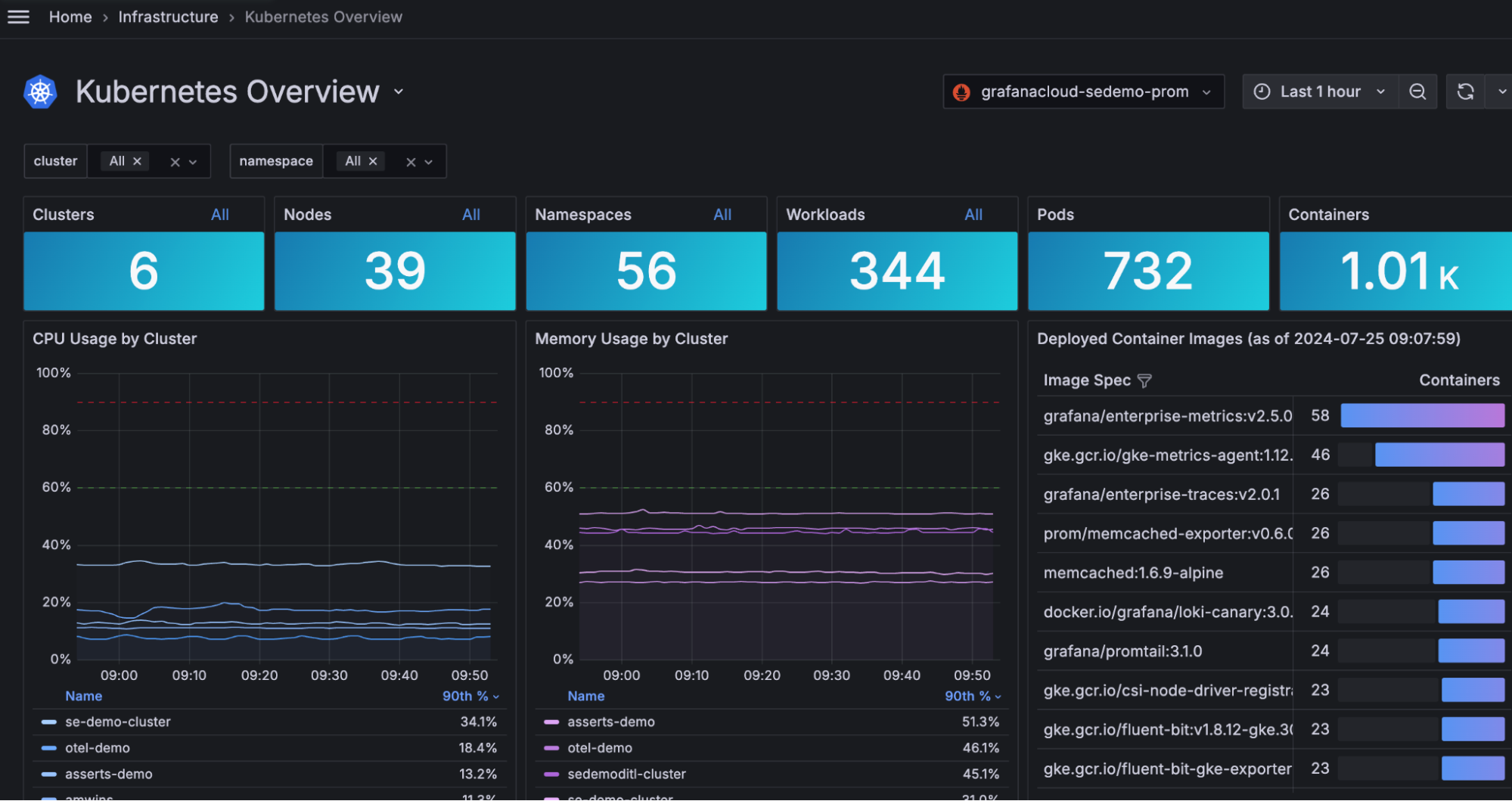Clear the cluster filter using its X icon
1512x801 pixels.
pos(175,161)
